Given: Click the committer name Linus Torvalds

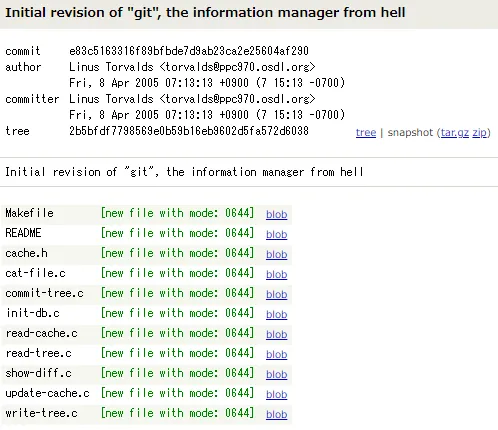Looking at the screenshot, I should 111,99.
